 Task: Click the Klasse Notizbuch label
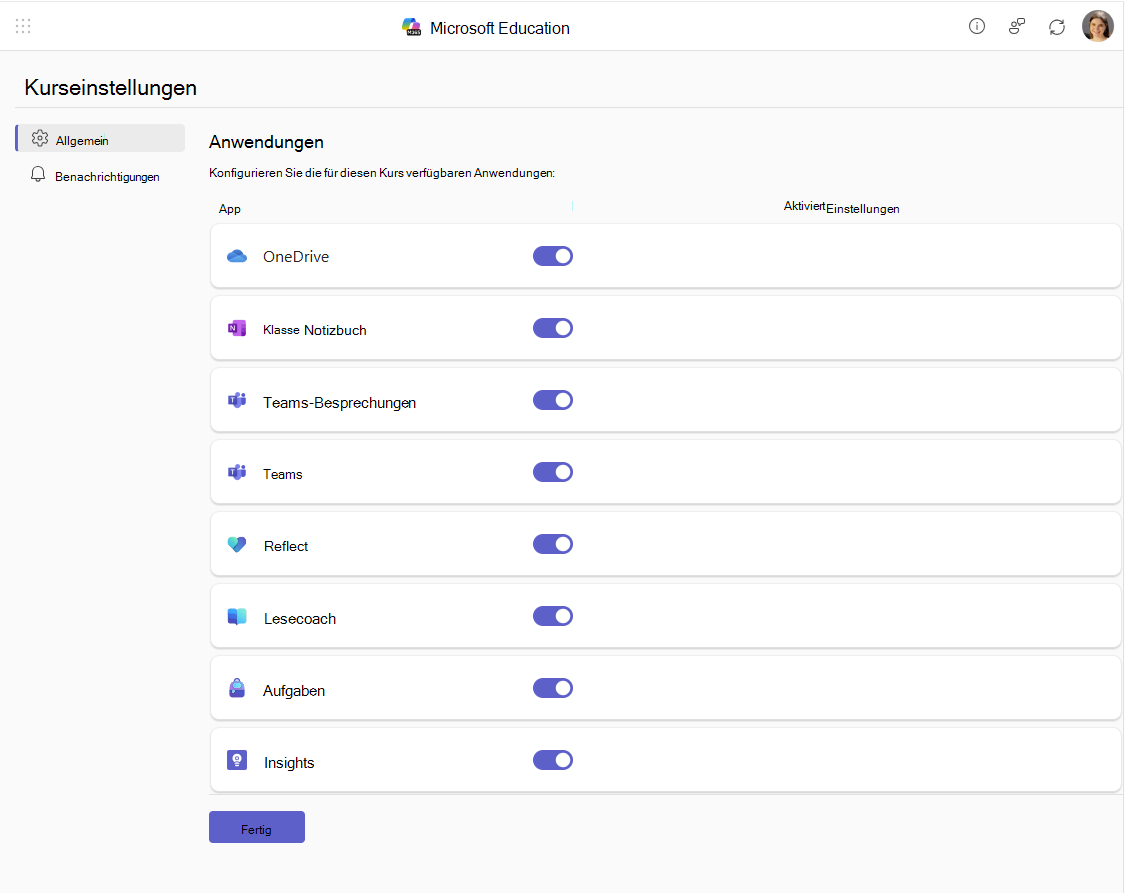pyautogui.click(x=314, y=330)
